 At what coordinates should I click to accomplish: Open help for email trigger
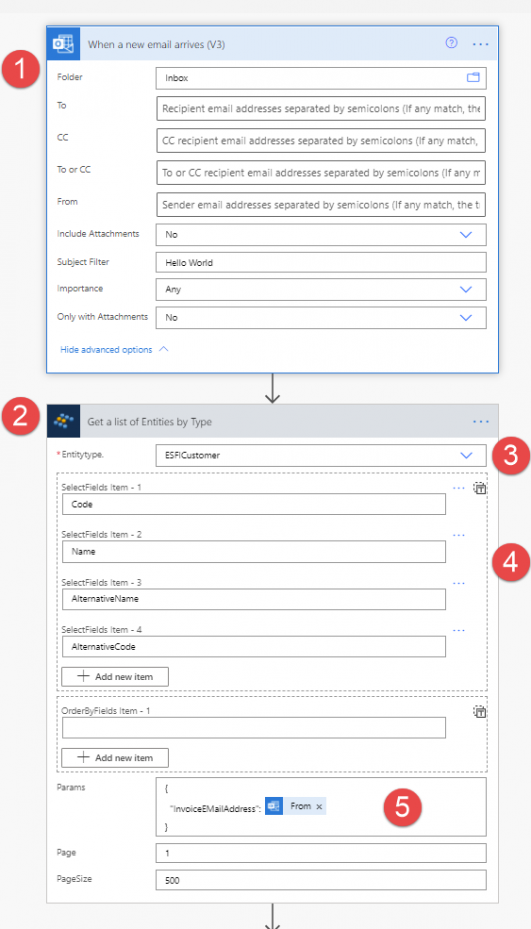click(452, 43)
